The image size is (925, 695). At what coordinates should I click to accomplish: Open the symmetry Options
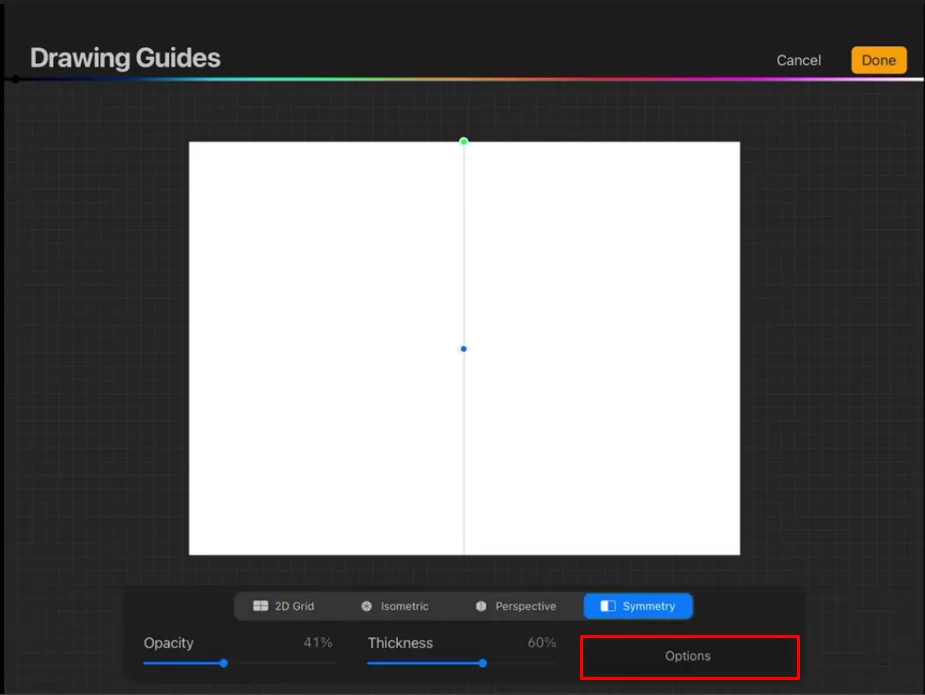[689, 657]
